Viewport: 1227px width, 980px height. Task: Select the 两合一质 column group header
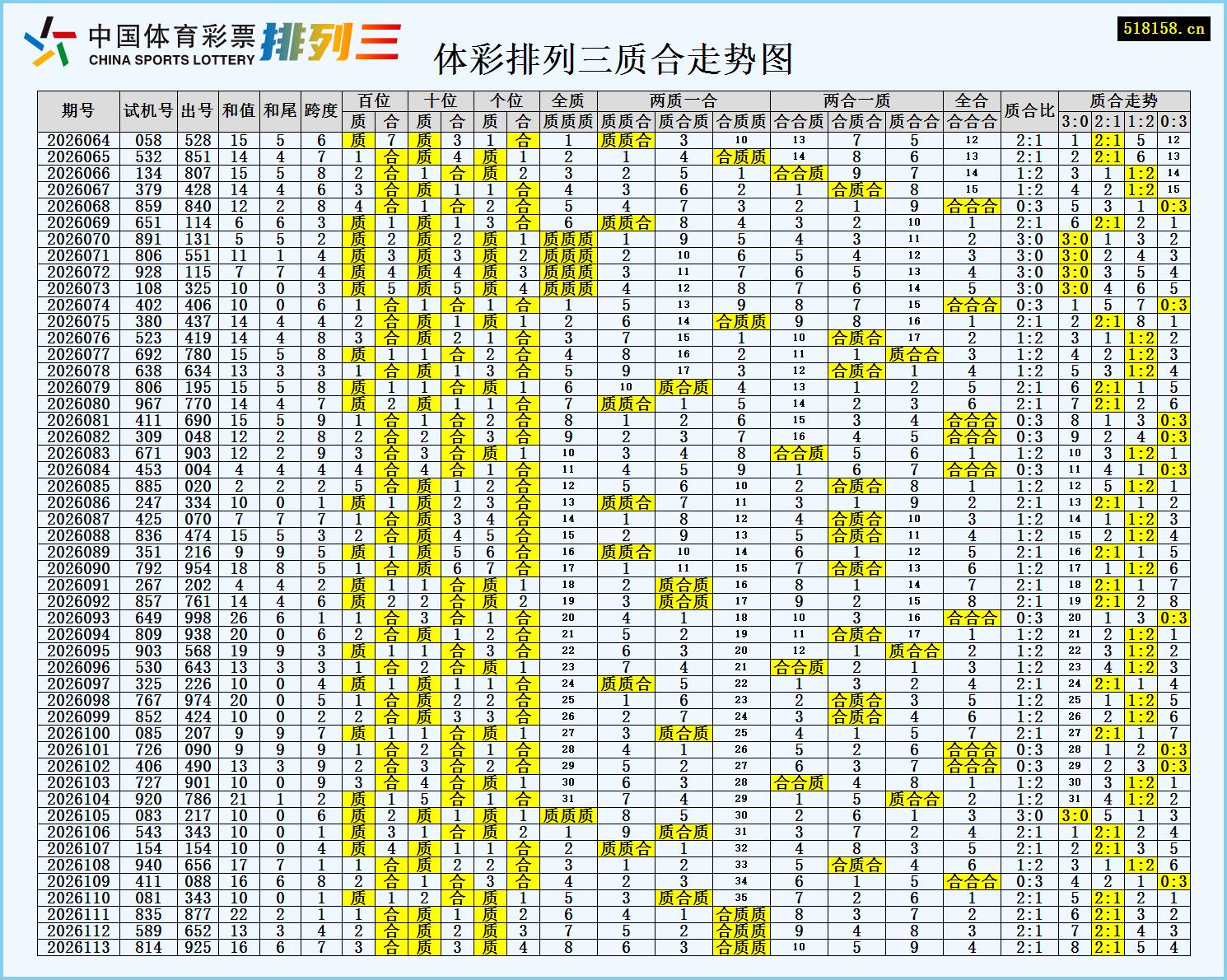point(856,100)
